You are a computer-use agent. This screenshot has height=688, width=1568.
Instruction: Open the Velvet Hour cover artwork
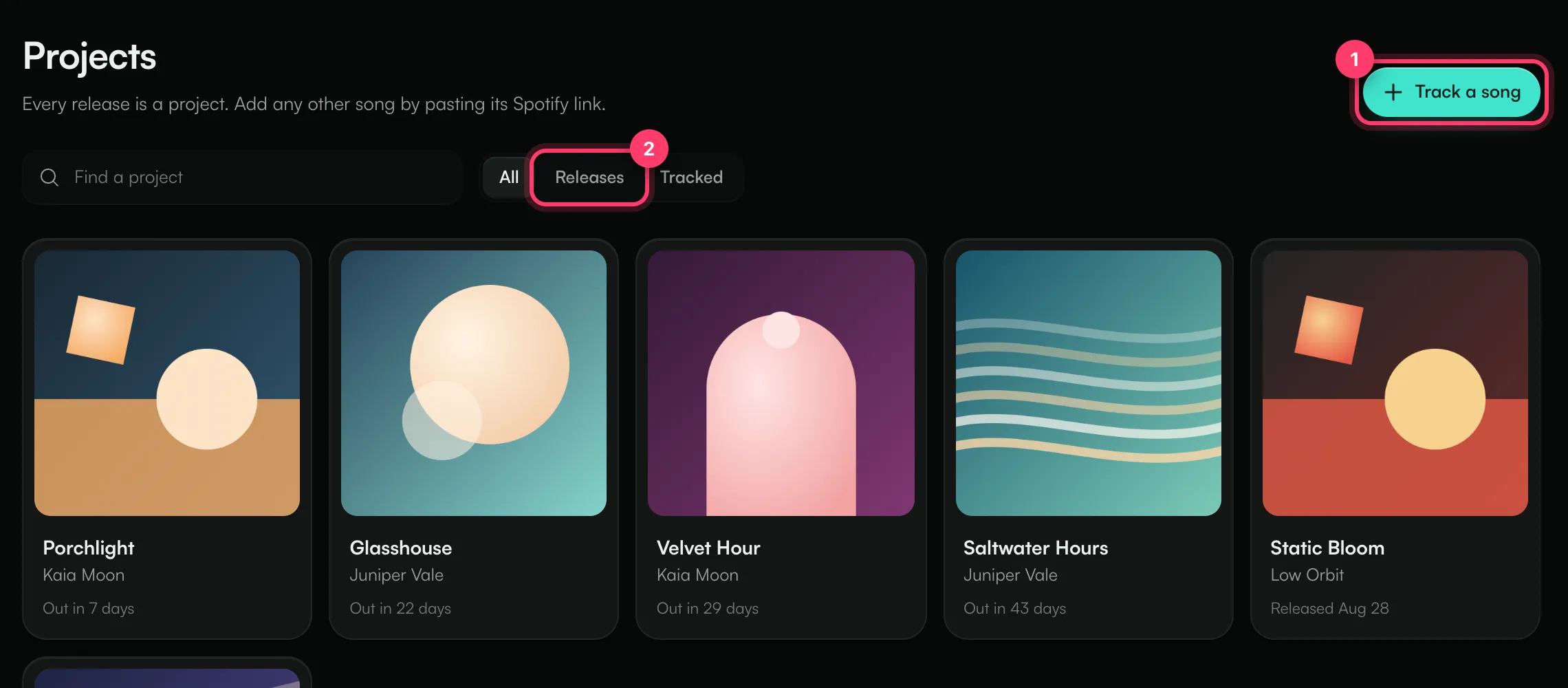pyautogui.click(x=781, y=383)
